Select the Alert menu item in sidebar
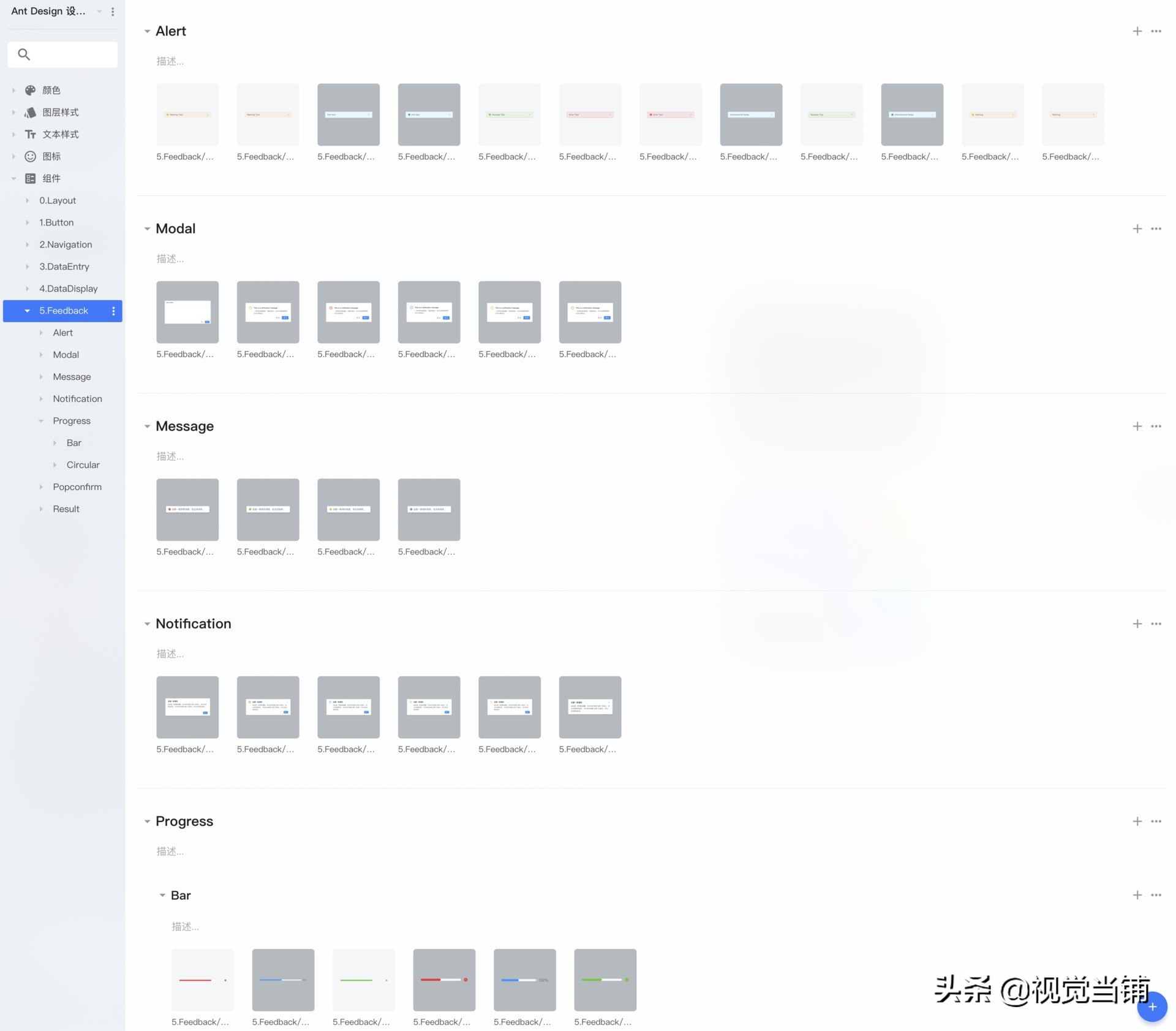 coord(62,332)
